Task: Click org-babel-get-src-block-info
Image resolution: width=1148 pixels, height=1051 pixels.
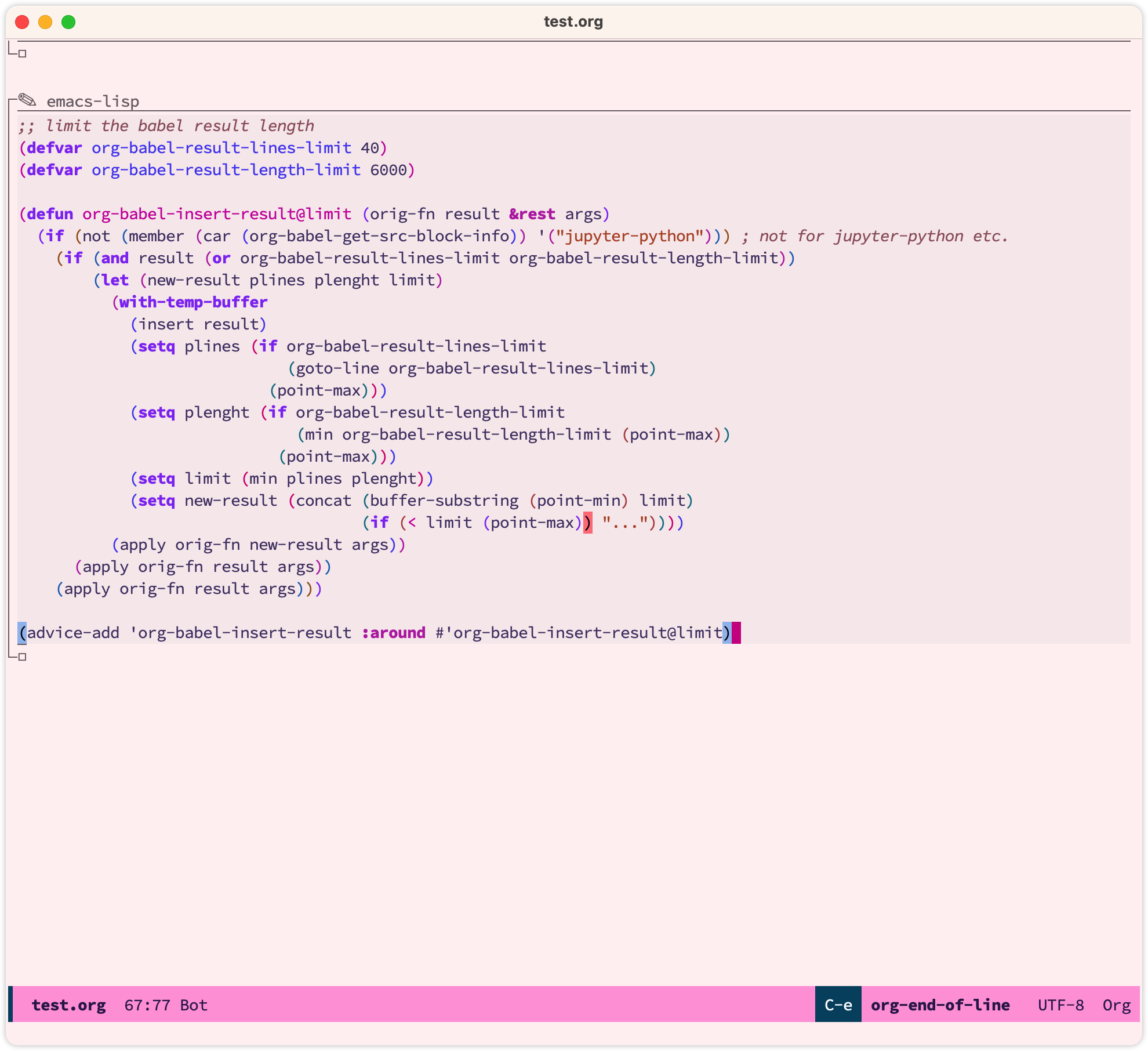Action: tap(379, 236)
